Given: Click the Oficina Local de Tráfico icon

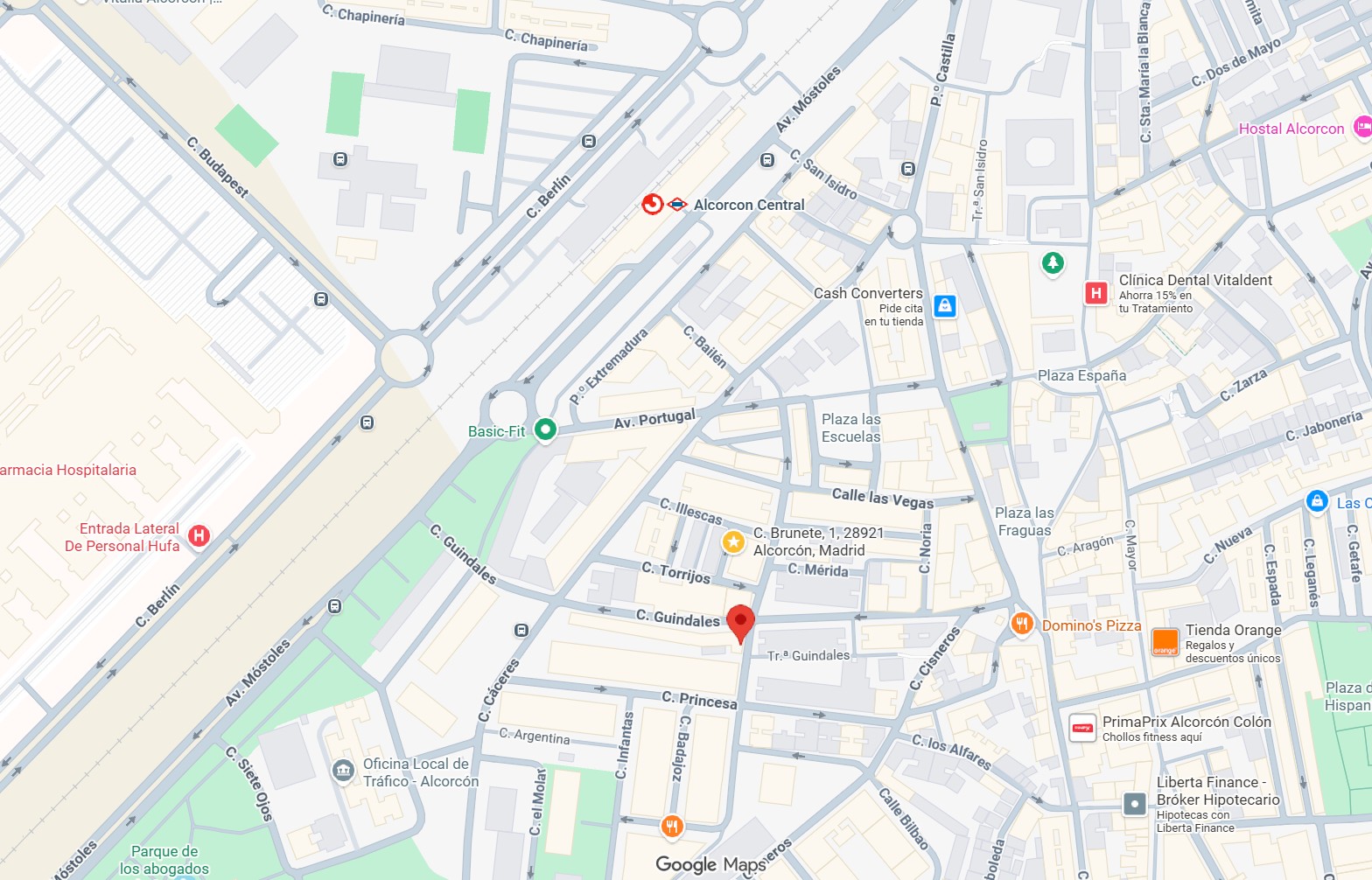Looking at the screenshot, I should [342, 771].
